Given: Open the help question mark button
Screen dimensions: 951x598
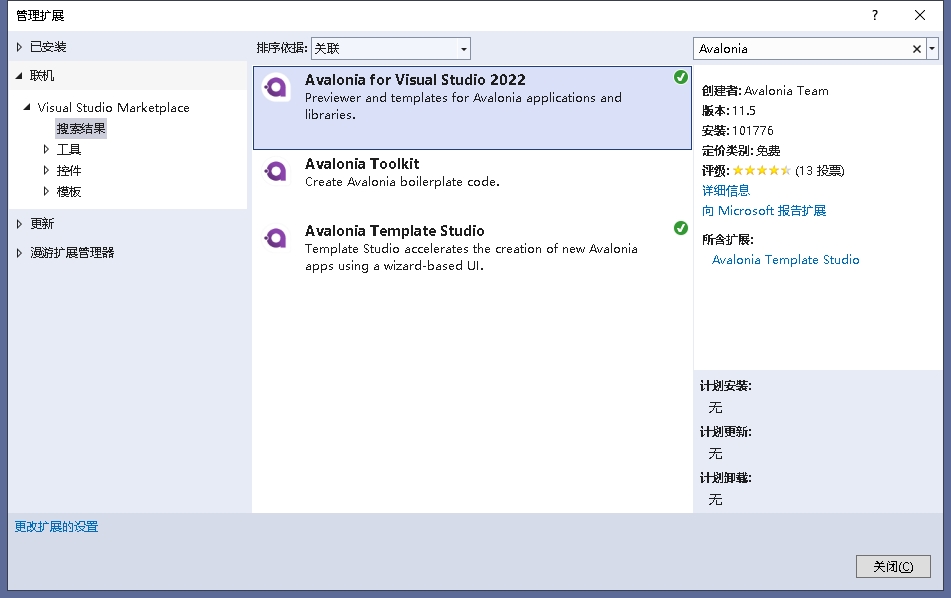Looking at the screenshot, I should 875,15.
